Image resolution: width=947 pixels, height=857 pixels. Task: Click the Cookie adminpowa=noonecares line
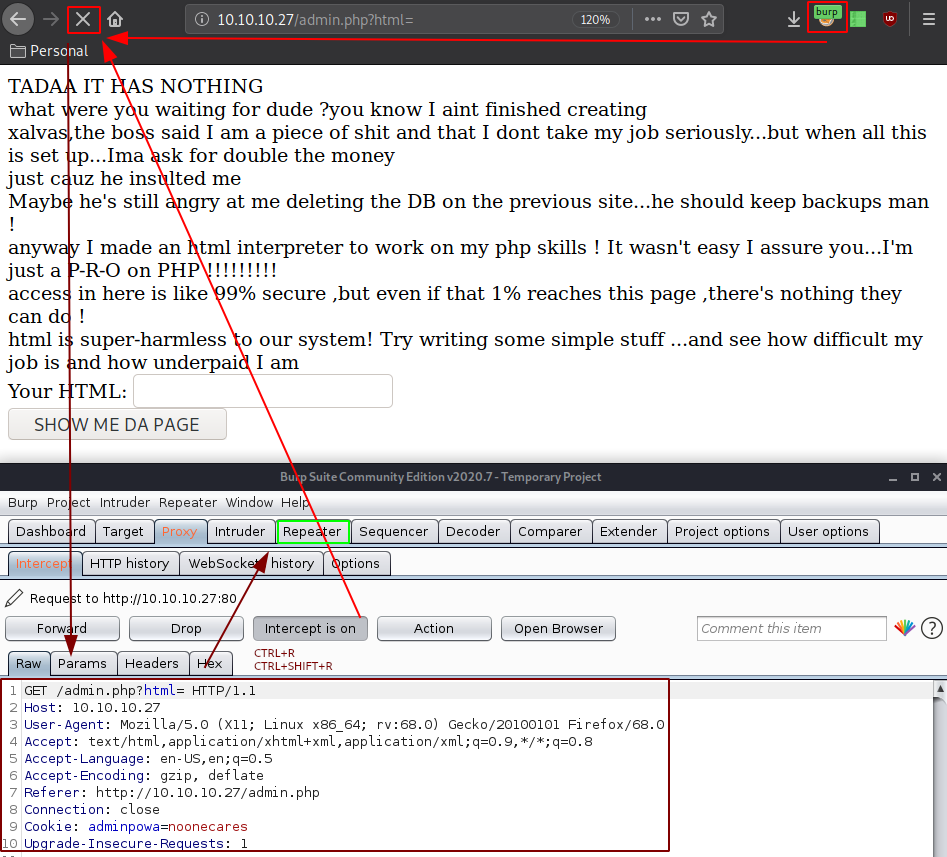coord(136,826)
